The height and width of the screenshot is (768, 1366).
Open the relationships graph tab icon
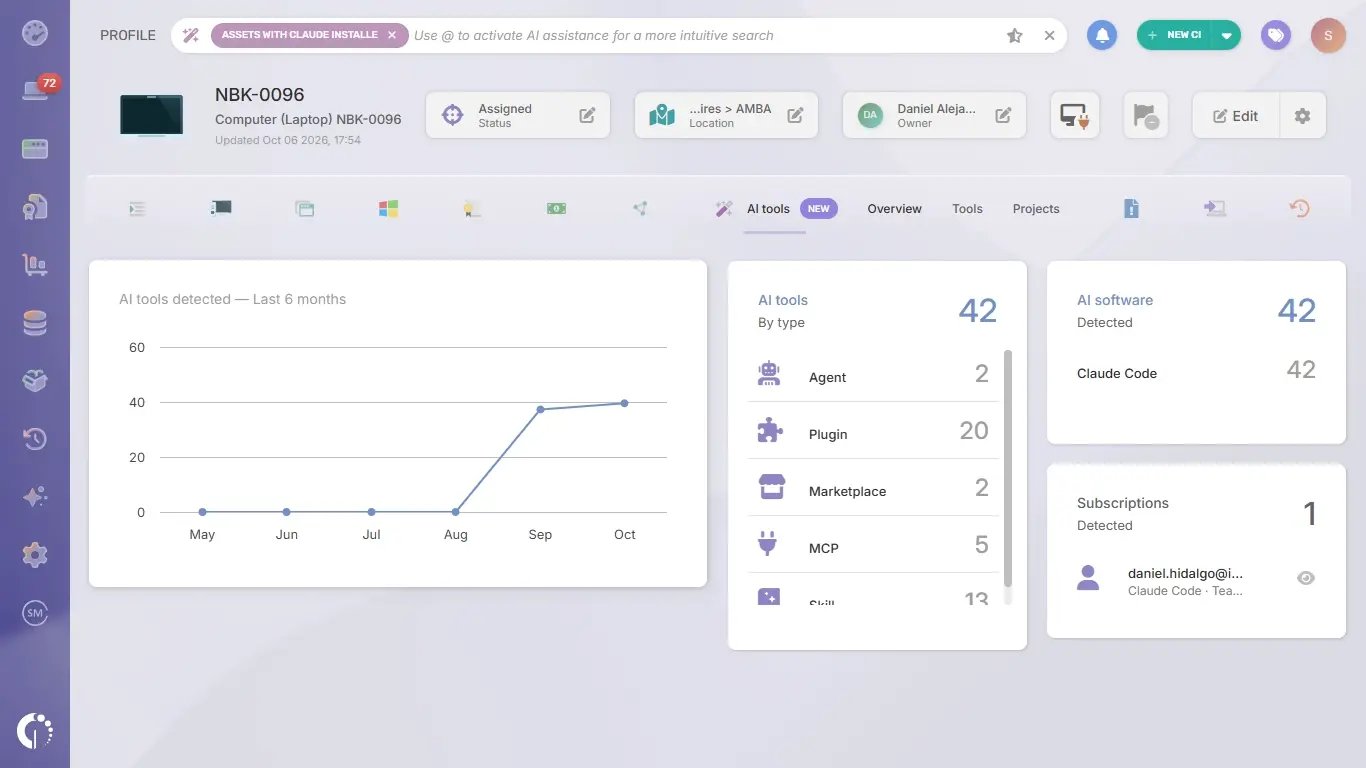640,208
